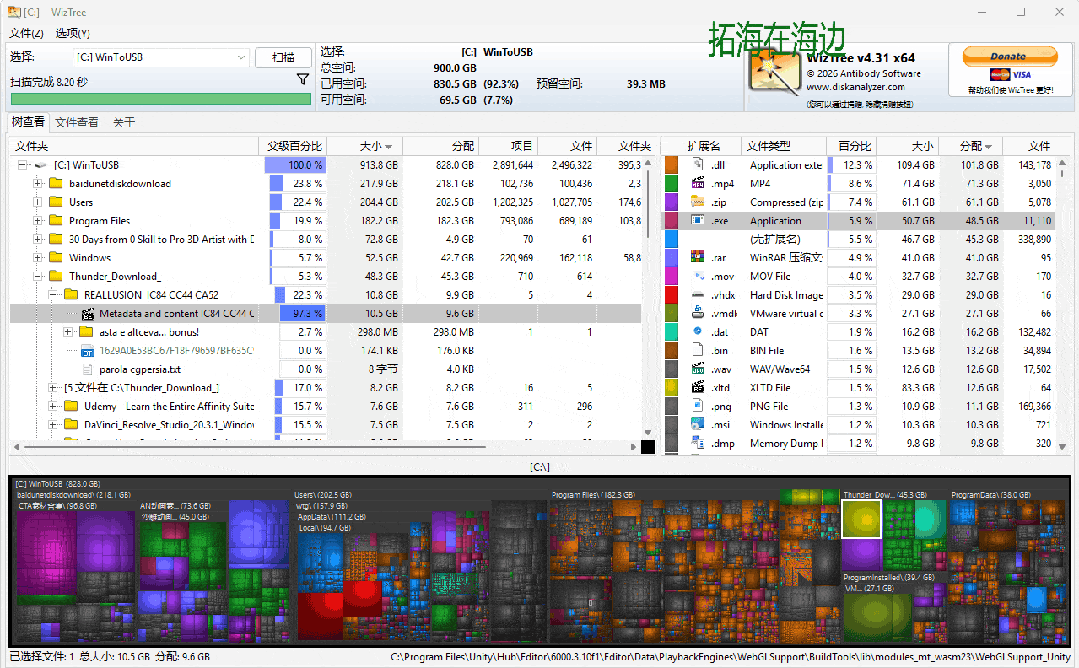Viewport: 1079px width, 668px height.
Task: Open the drive selection combo box
Action: coord(161,57)
